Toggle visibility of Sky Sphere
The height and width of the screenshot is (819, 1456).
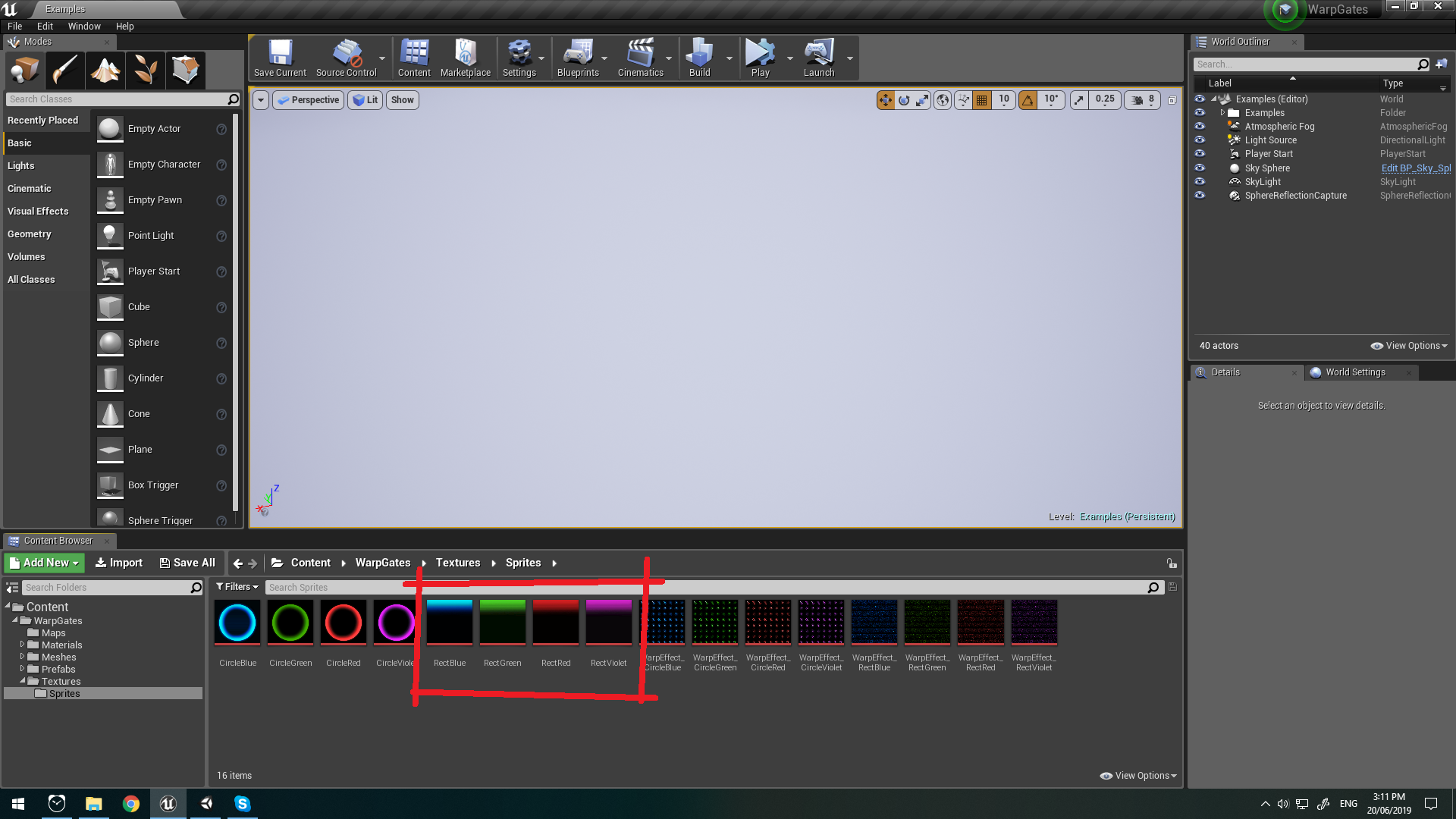tap(1200, 168)
